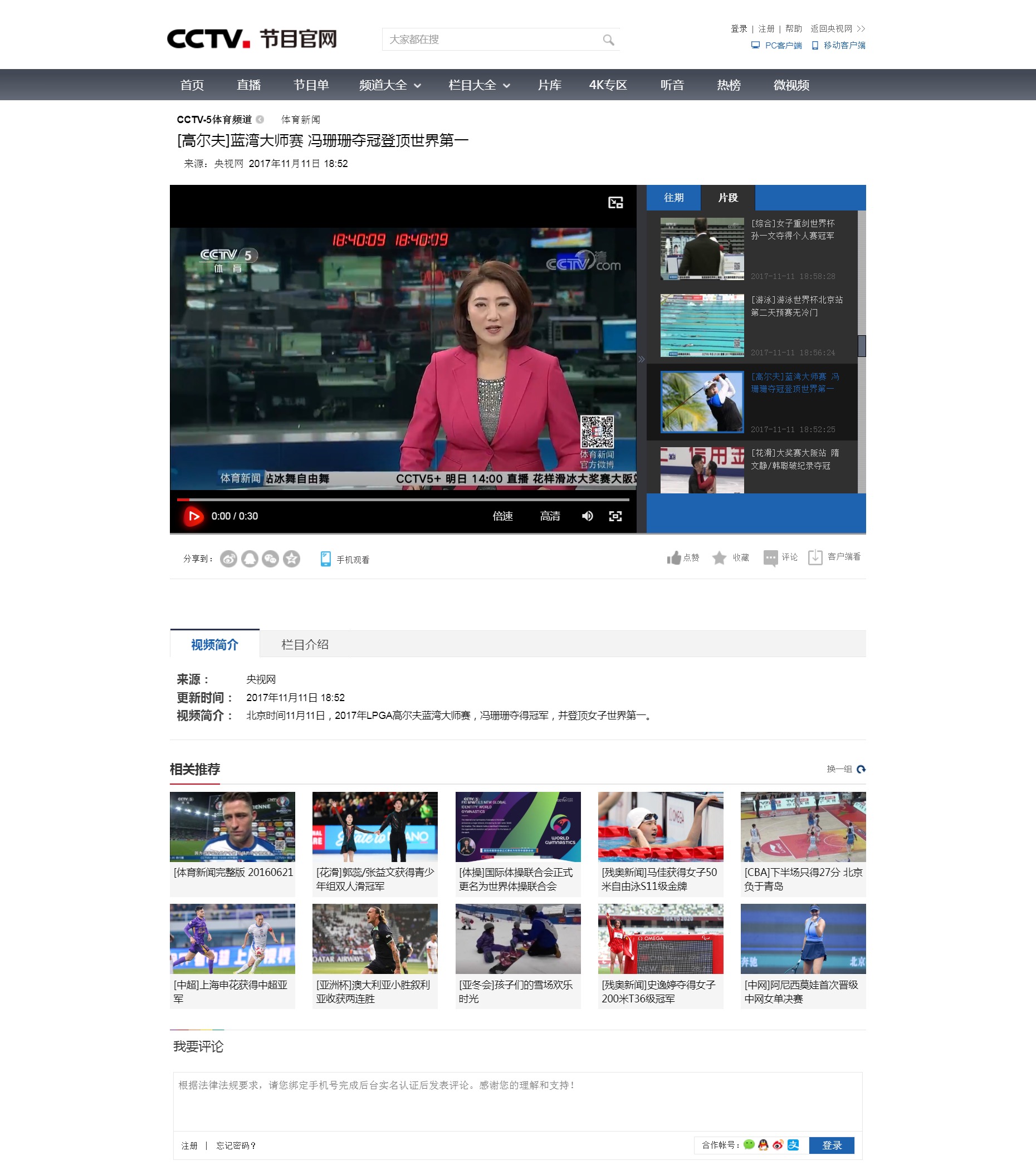Click the blue 登录 button in comments

832,1145
